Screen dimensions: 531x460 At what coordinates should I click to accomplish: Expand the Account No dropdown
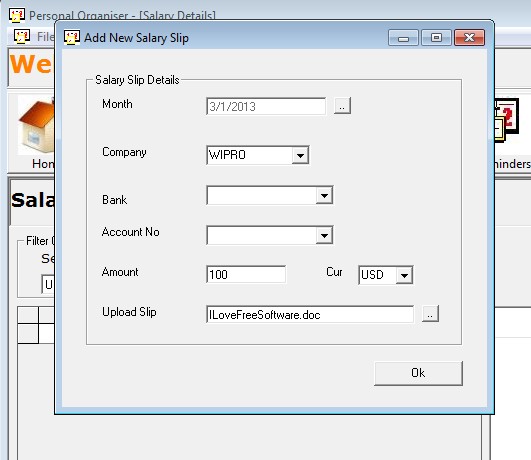coord(324,235)
